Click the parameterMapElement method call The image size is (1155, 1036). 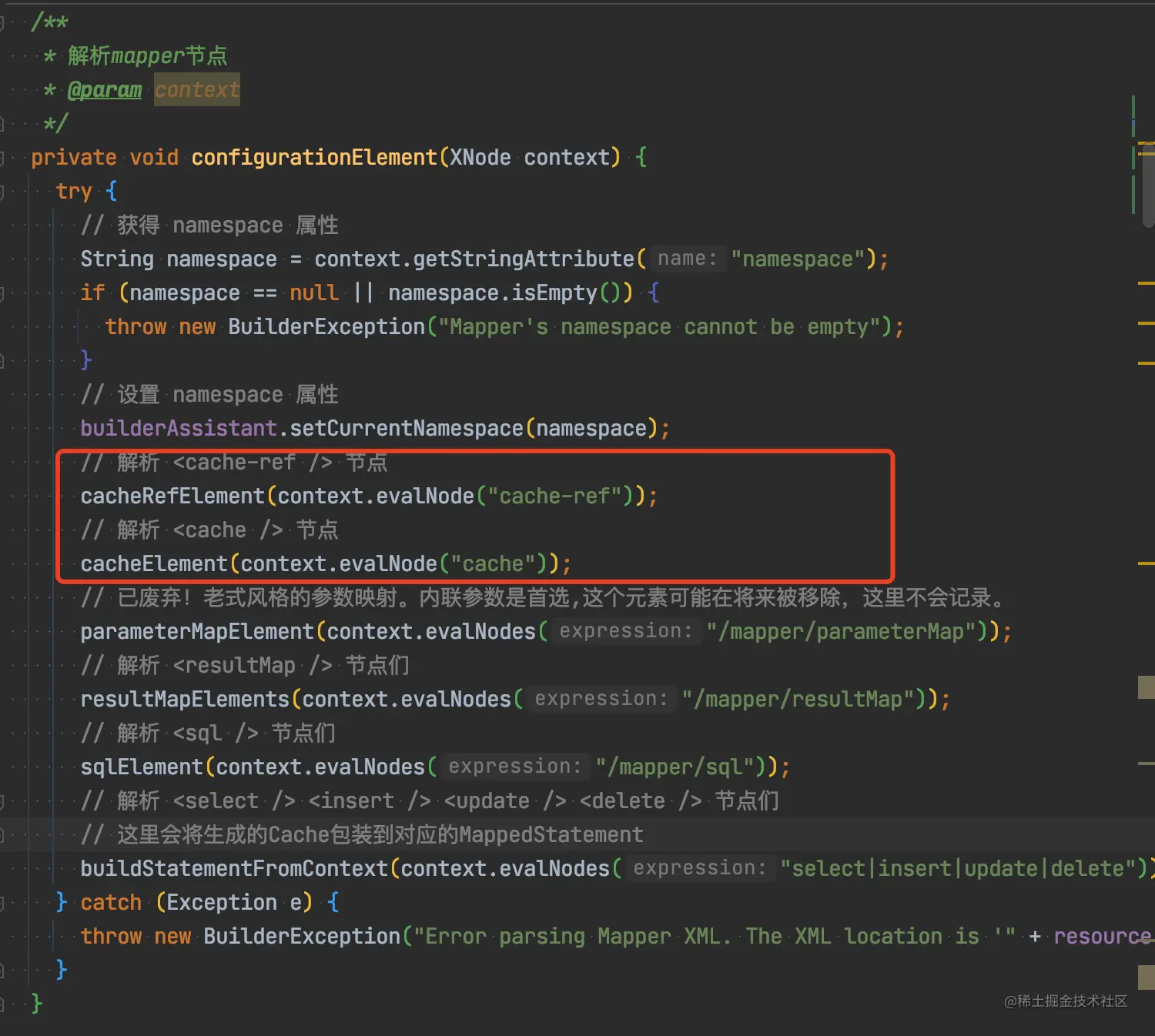(x=197, y=632)
